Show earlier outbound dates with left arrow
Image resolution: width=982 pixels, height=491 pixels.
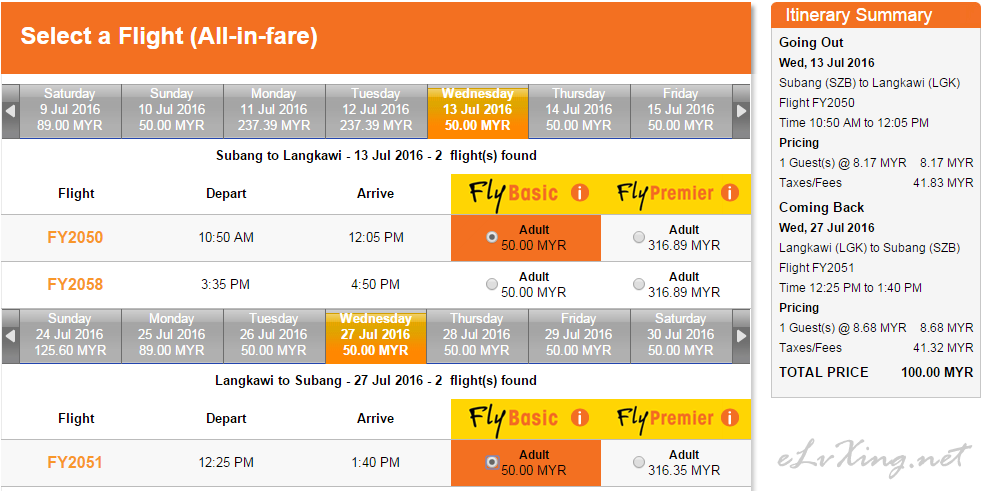10,111
